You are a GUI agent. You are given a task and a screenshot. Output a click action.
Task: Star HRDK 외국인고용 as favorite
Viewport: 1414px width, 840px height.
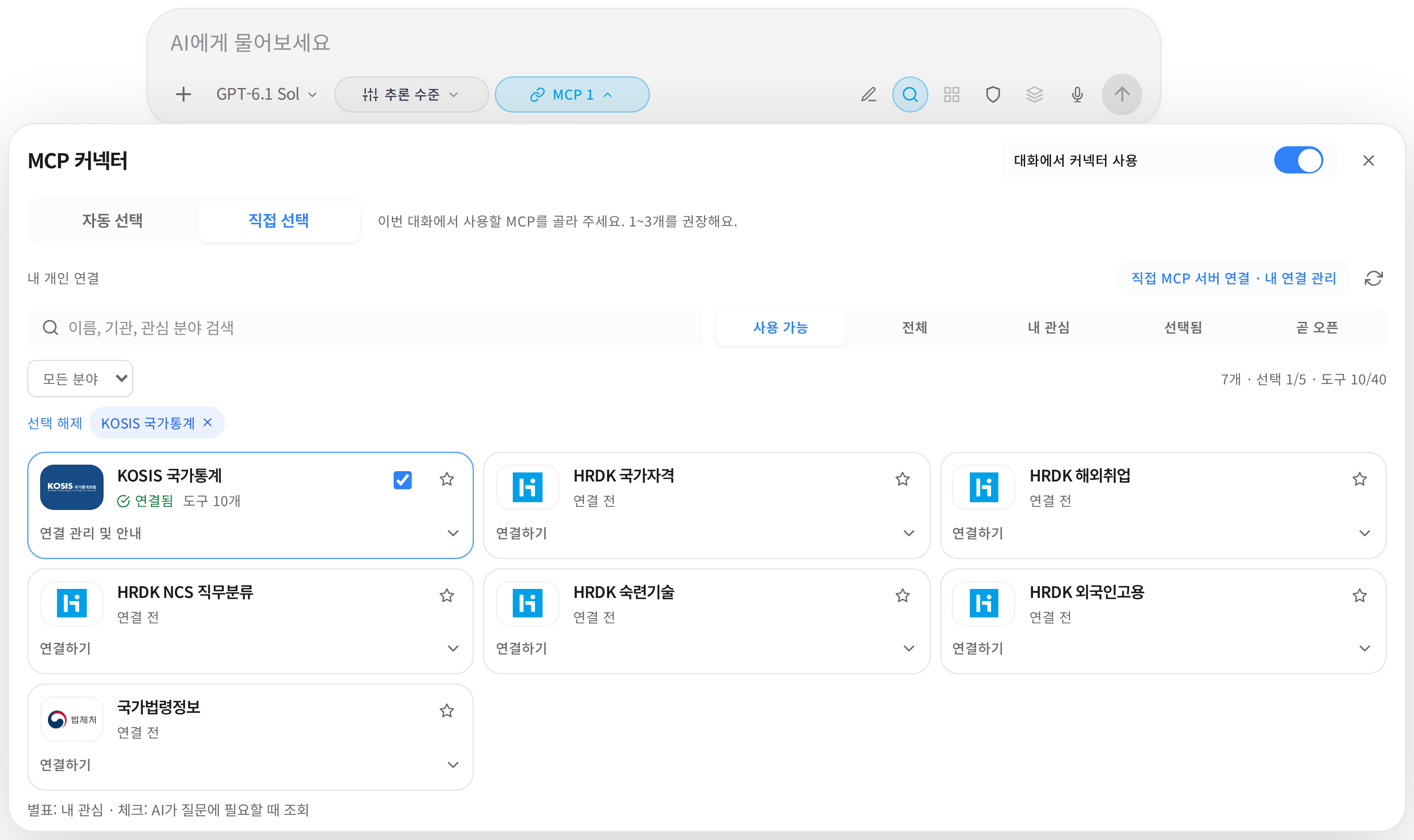[1359, 595]
